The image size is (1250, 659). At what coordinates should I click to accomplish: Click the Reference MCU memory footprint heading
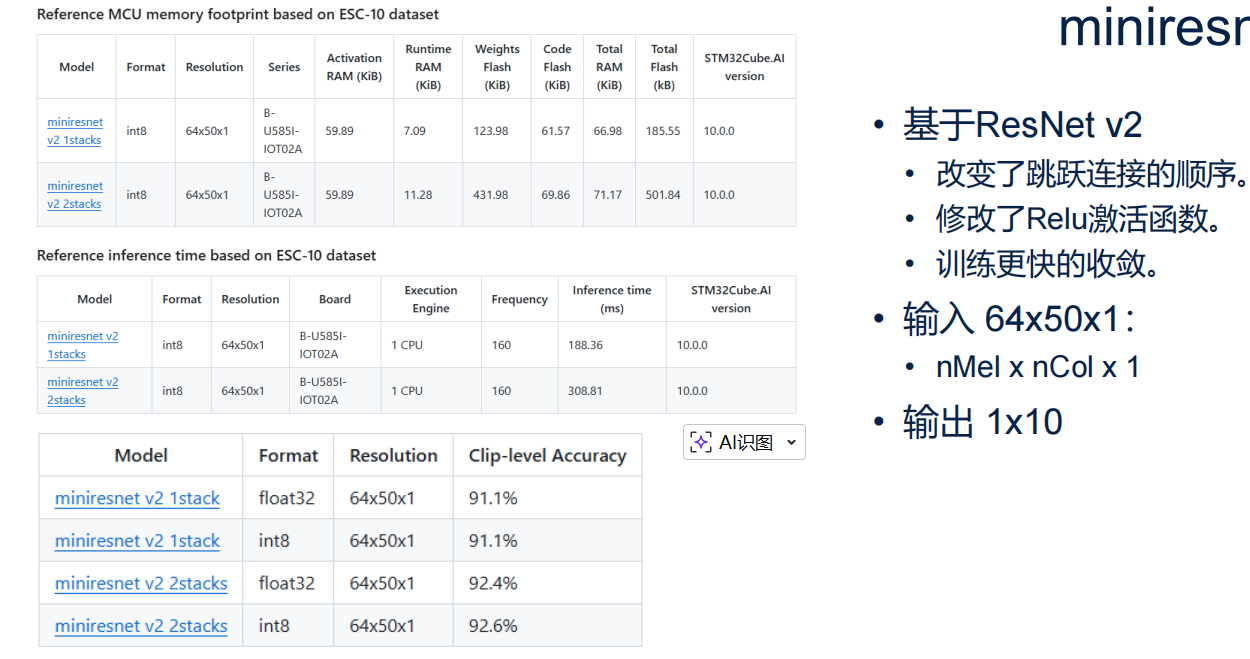point(238,15)
